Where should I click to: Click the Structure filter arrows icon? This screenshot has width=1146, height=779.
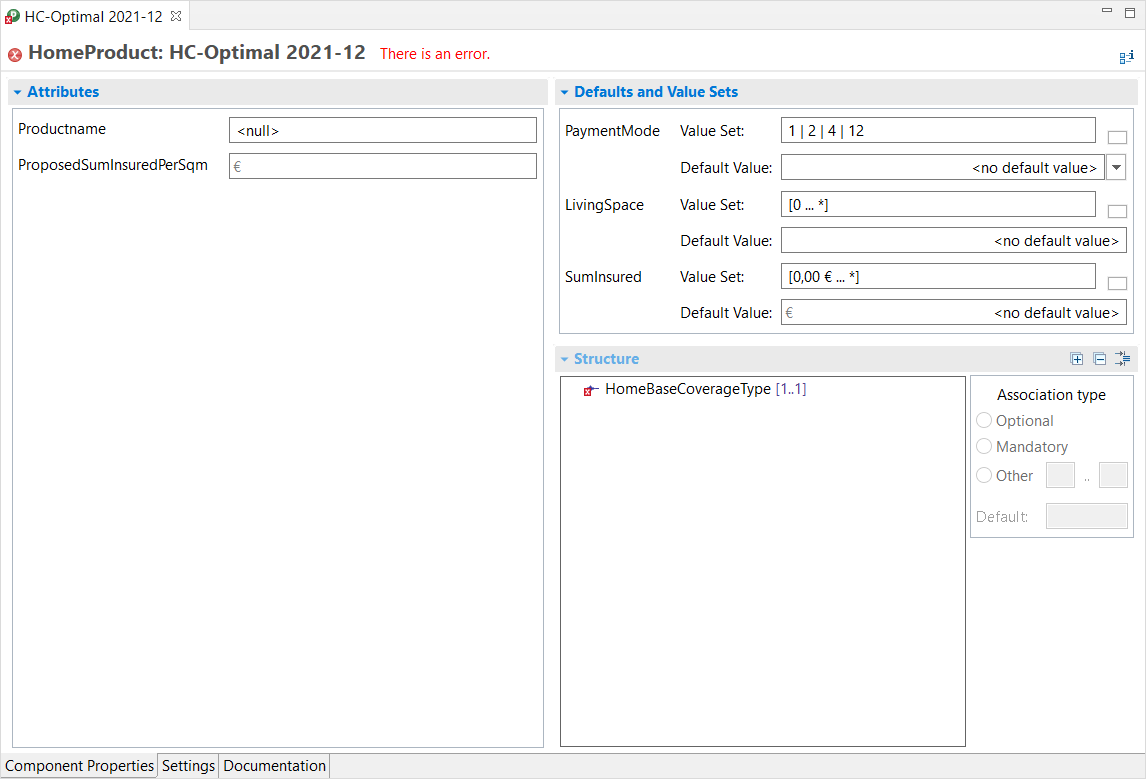click(x=1122, y=359)
